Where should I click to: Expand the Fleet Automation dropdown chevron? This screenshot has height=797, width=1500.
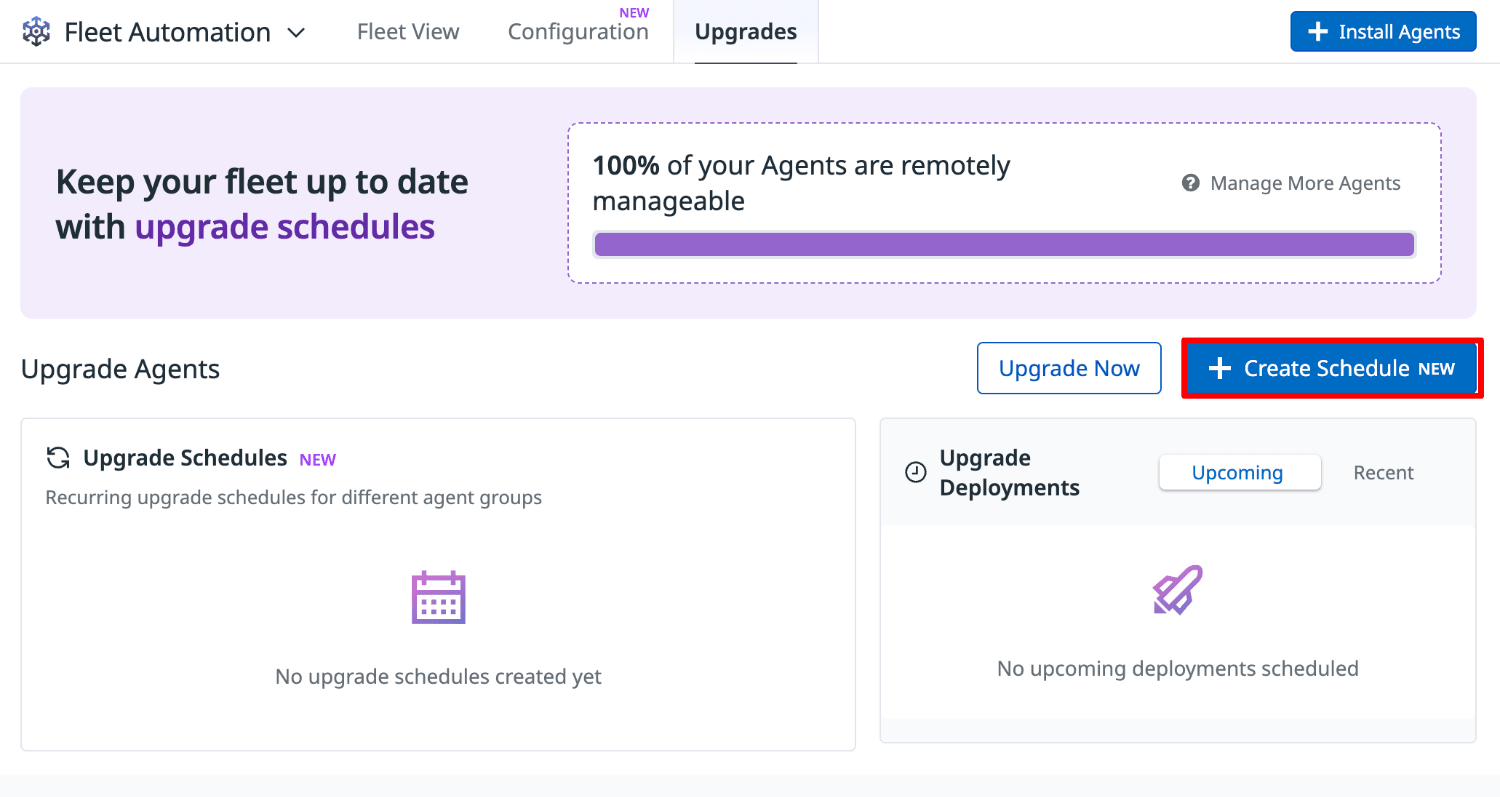tap(296, 32)
